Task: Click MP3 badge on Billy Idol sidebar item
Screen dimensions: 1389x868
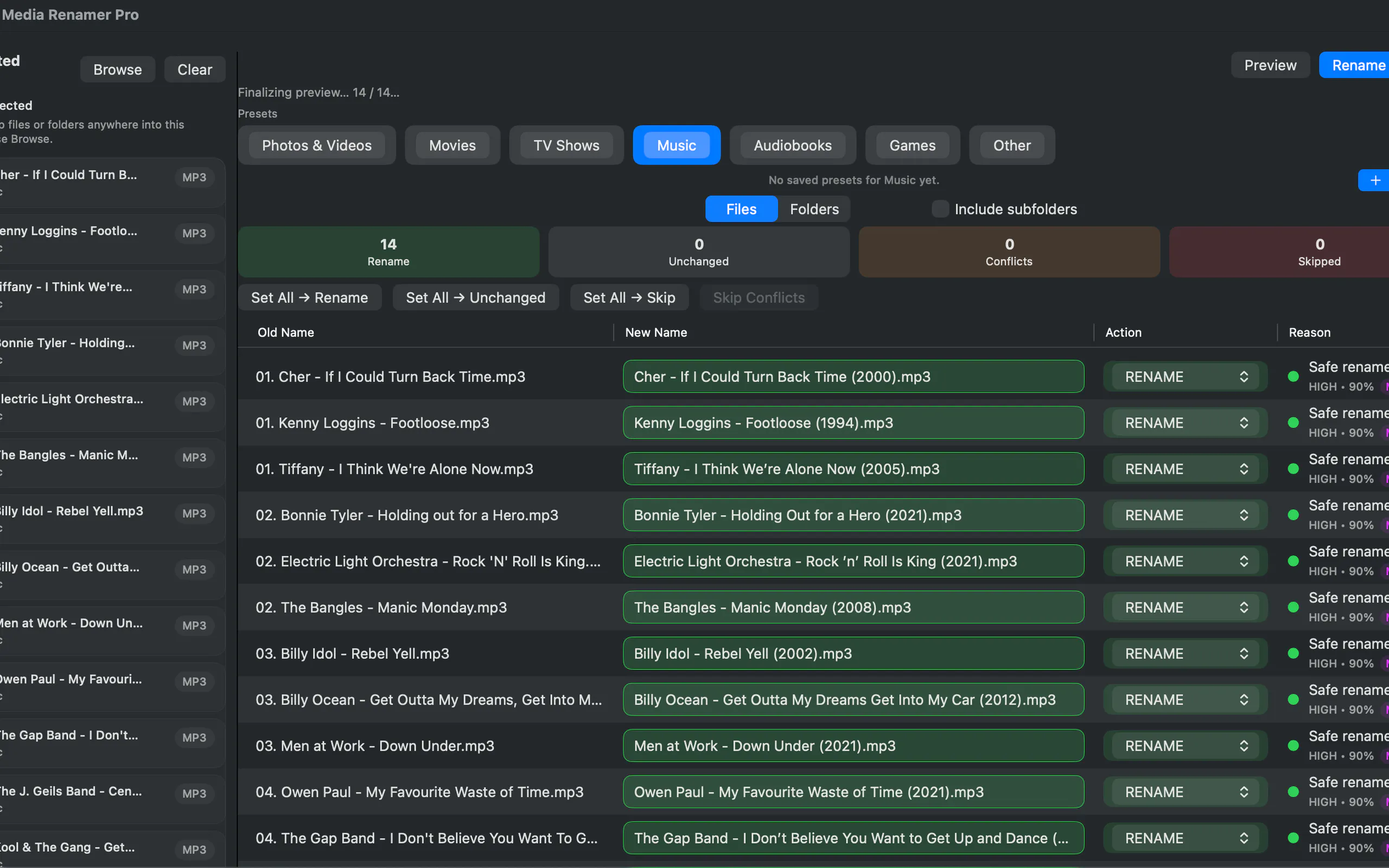Action: pos(194,514)
